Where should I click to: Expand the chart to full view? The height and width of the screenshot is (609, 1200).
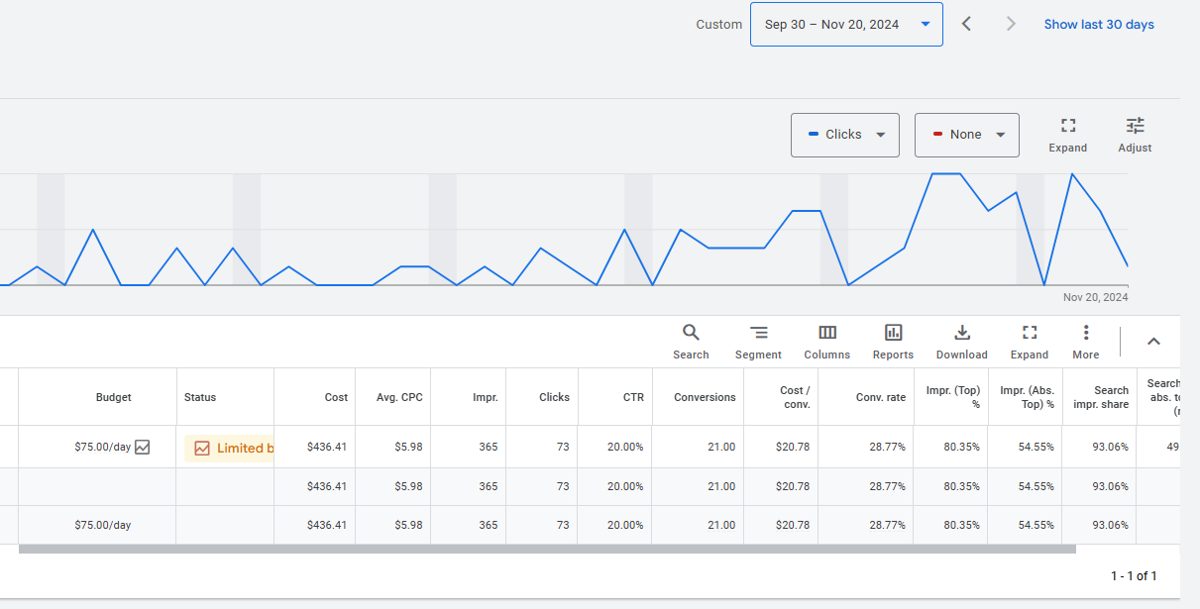point(1068,135)
